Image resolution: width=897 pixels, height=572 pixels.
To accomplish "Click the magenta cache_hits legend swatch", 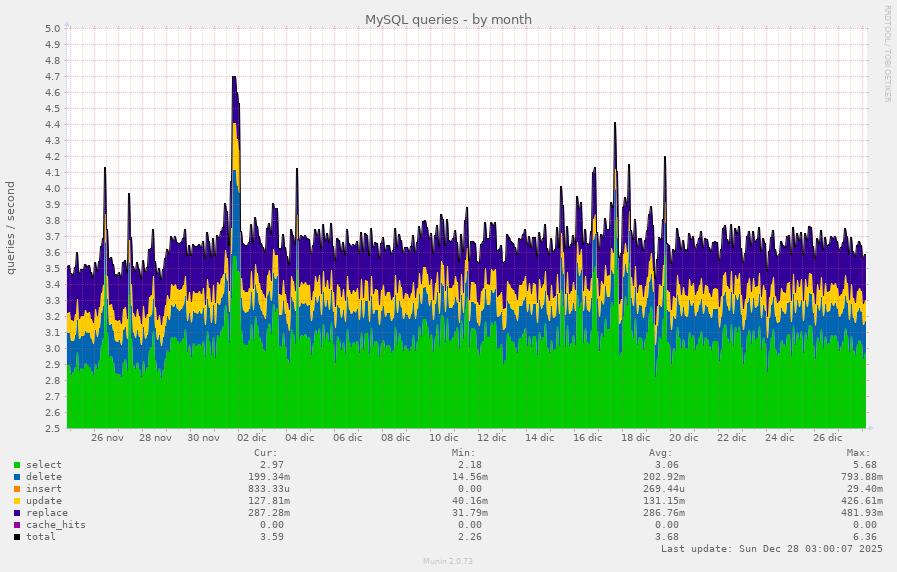I will 17,525.
